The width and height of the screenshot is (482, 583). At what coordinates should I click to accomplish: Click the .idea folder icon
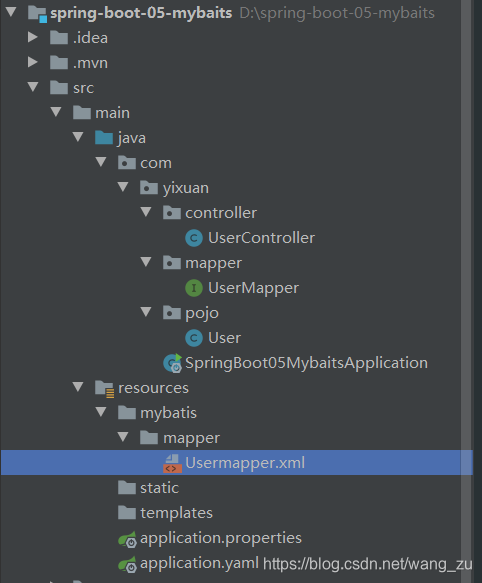point(59,38)
